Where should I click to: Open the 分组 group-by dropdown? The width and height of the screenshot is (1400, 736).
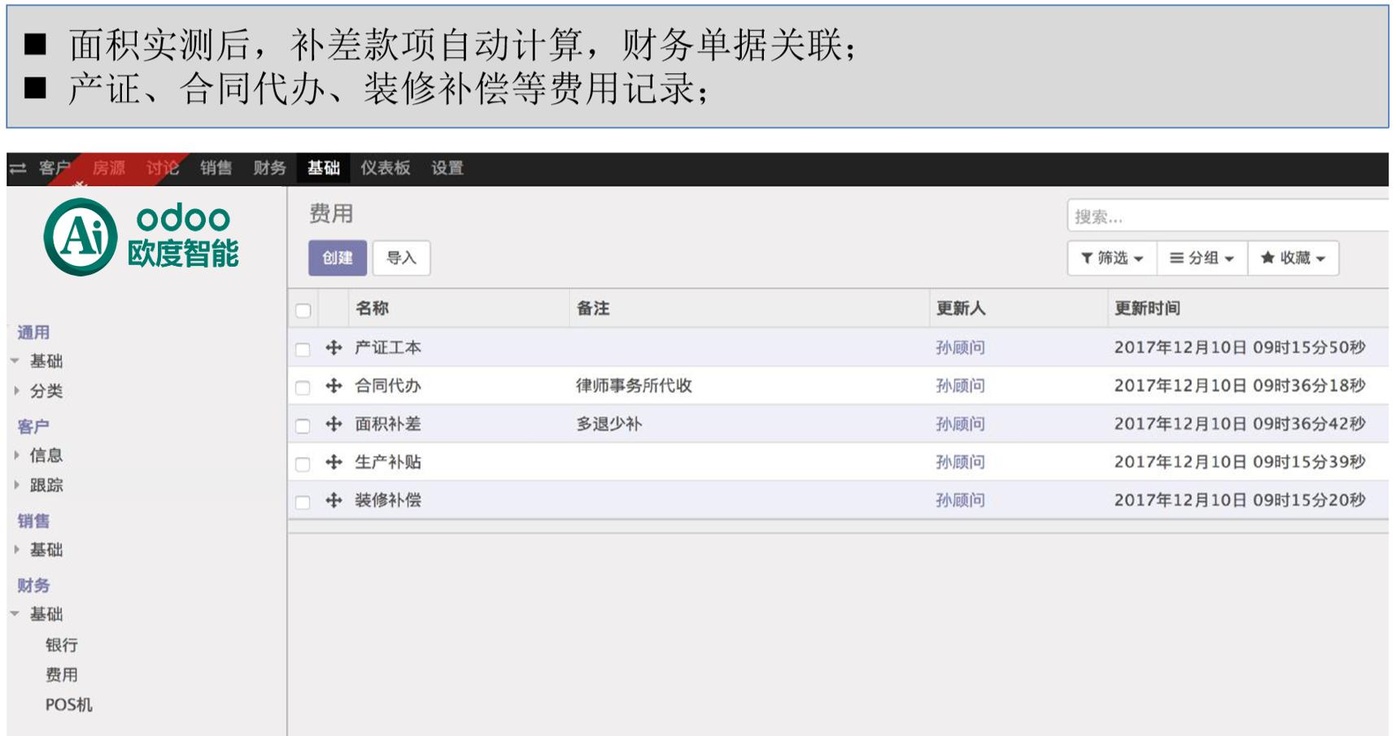pyautogui.click(x=1202, y=258)
